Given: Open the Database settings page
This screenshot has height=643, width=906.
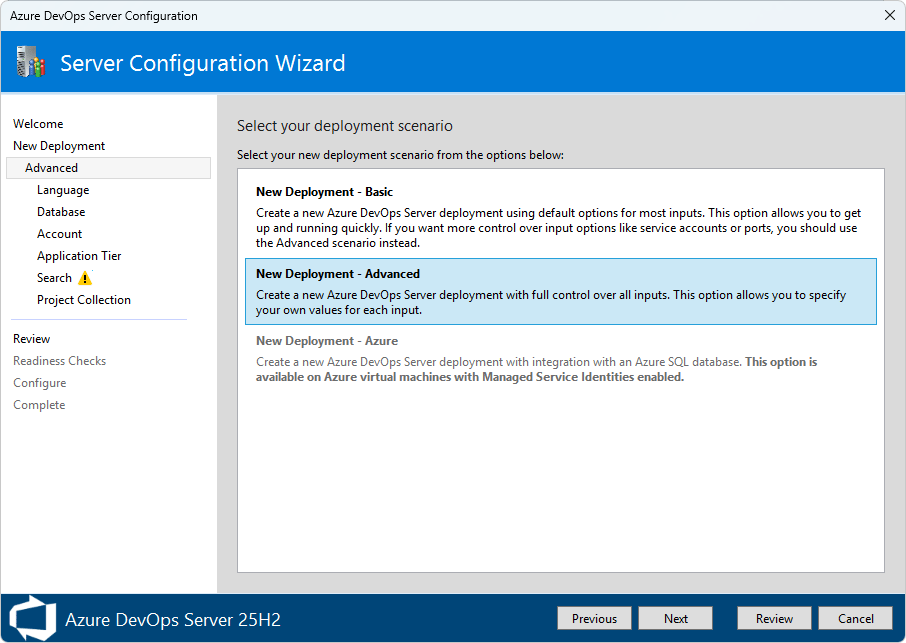Looking at the screenshot, I should click(61, 212).
